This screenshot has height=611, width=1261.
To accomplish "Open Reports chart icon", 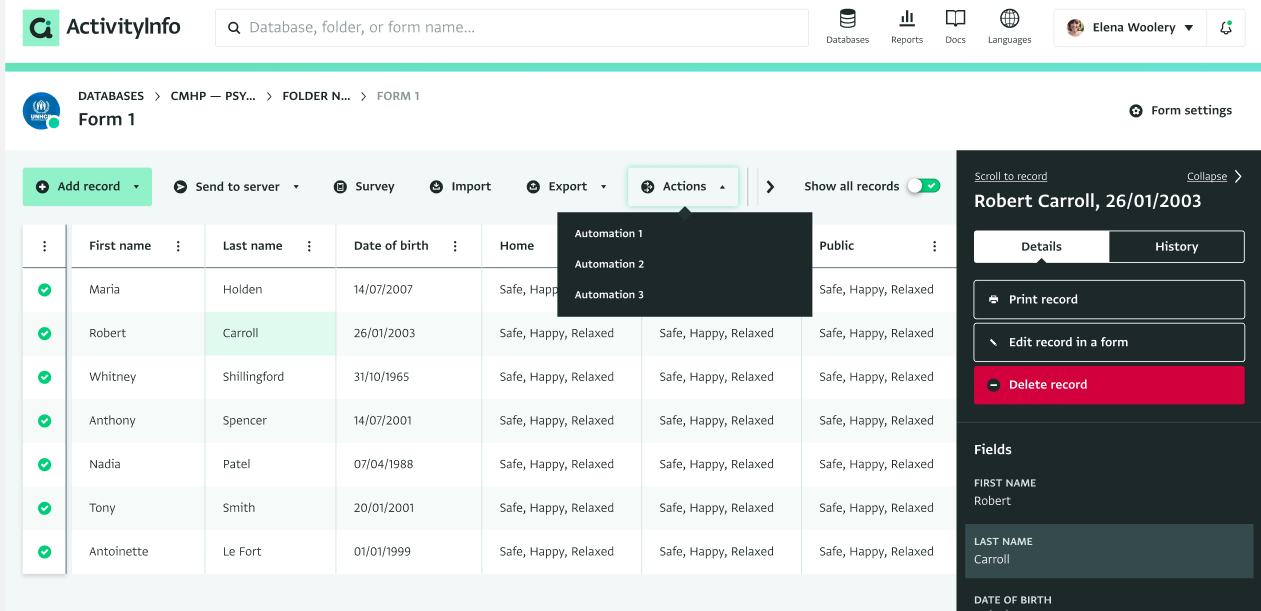I will [907, 20].
